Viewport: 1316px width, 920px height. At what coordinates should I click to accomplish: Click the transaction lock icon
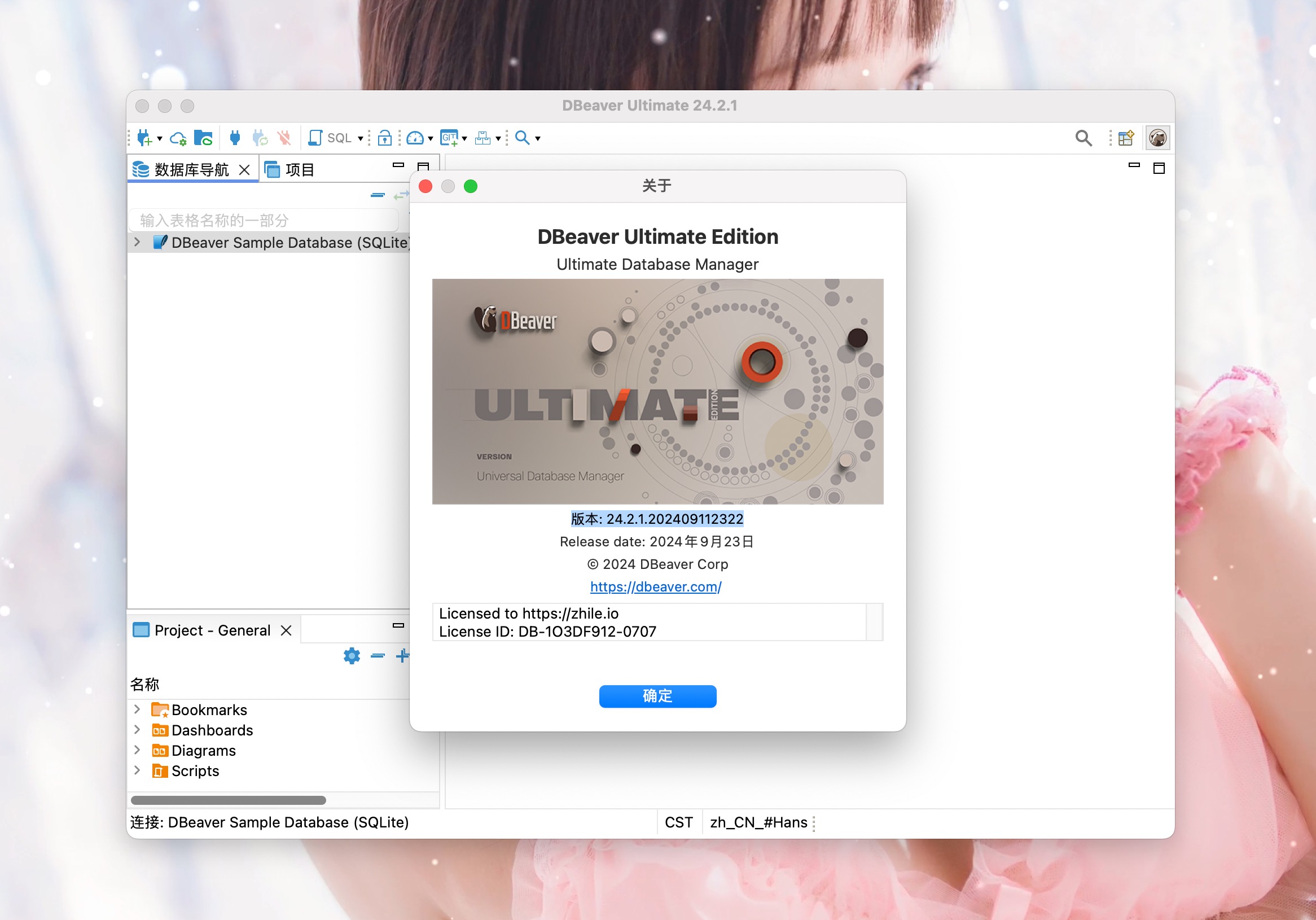(385, 138)
